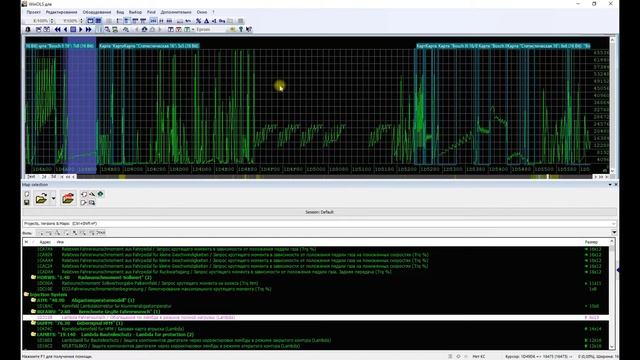Adjust the X zoom percentage stepper arrows
640x360 pixels.
pyautogui.click(x=52, y=20)
